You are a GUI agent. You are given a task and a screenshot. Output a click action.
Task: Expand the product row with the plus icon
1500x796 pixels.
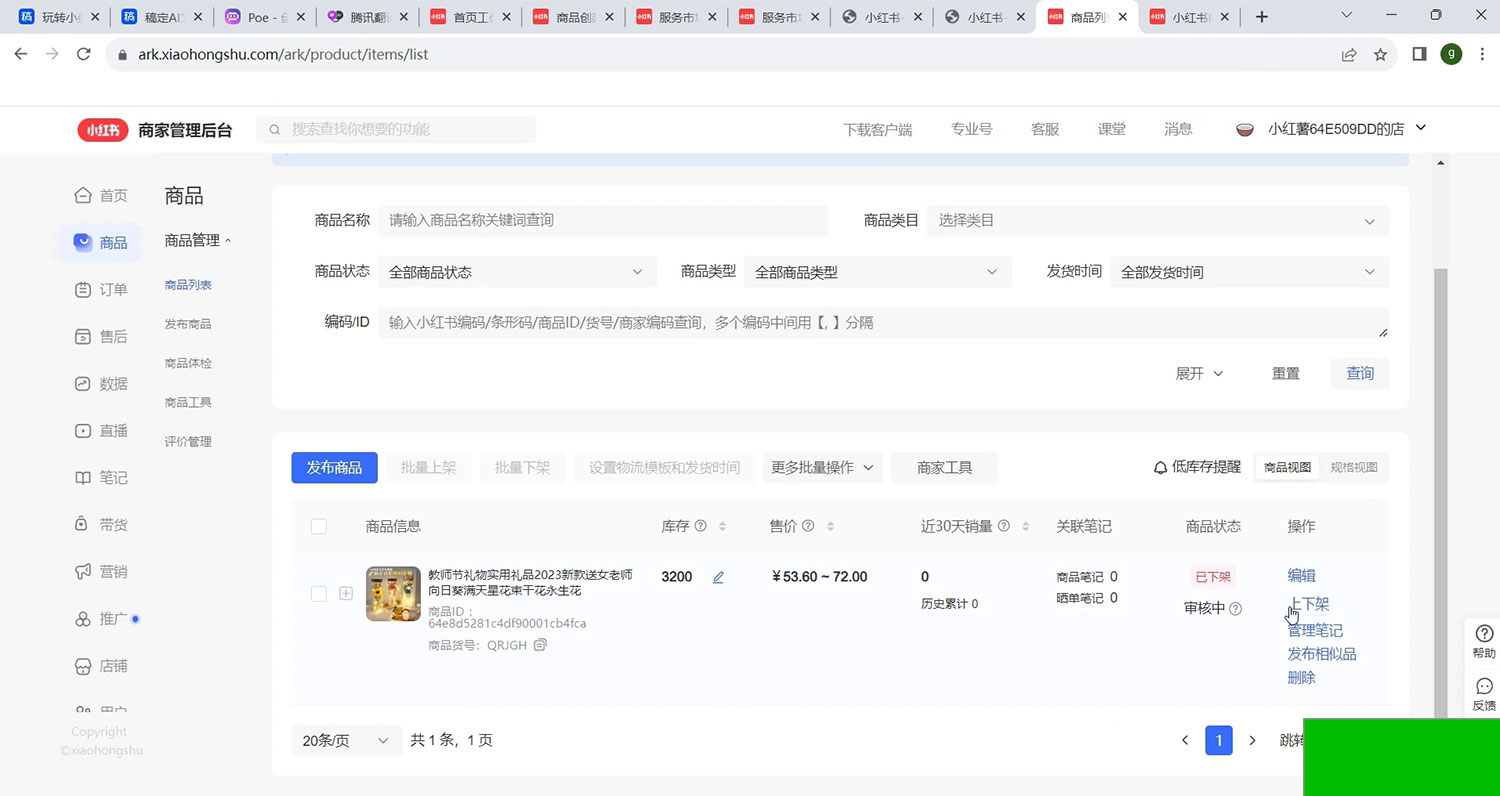click(x=346, y=593)
